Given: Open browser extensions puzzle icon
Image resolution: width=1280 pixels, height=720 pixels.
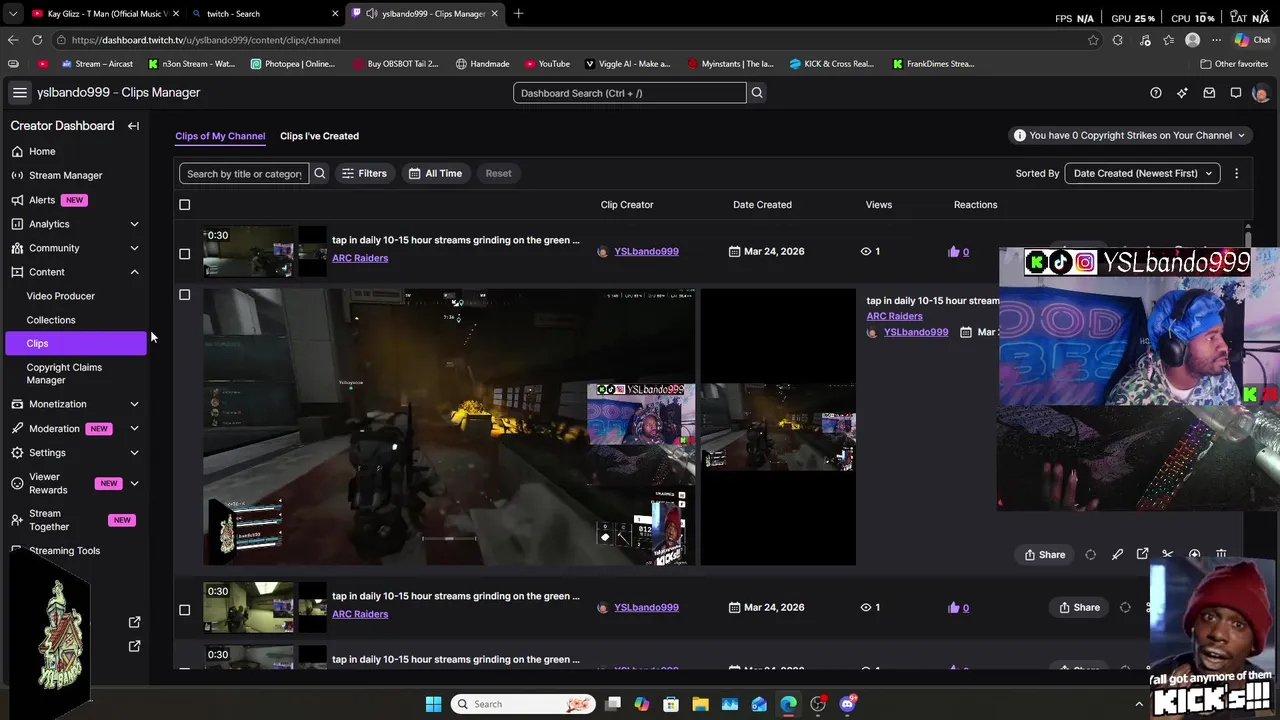Looking at the screenshot, I should 1118,40.
